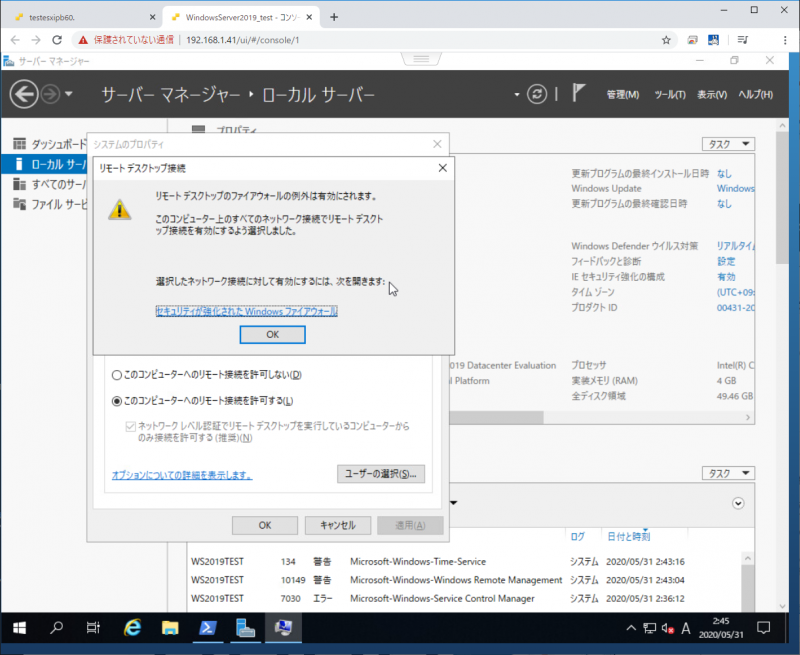This screenshot has width=800, height=655.
Task: Open a new browser tab with plus
Action: coord(334,17)
